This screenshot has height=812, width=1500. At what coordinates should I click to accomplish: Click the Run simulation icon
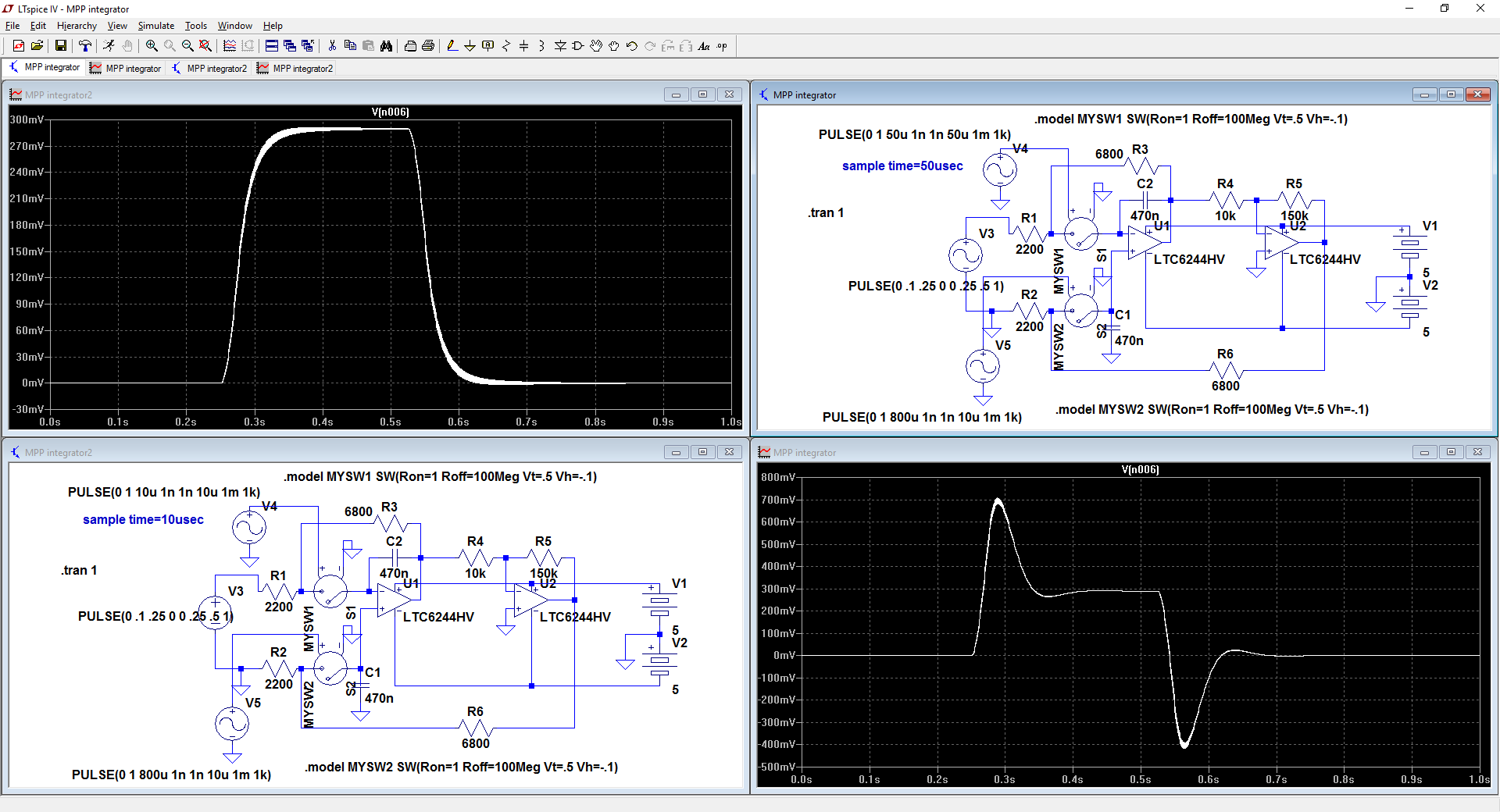tap(109, 46)
